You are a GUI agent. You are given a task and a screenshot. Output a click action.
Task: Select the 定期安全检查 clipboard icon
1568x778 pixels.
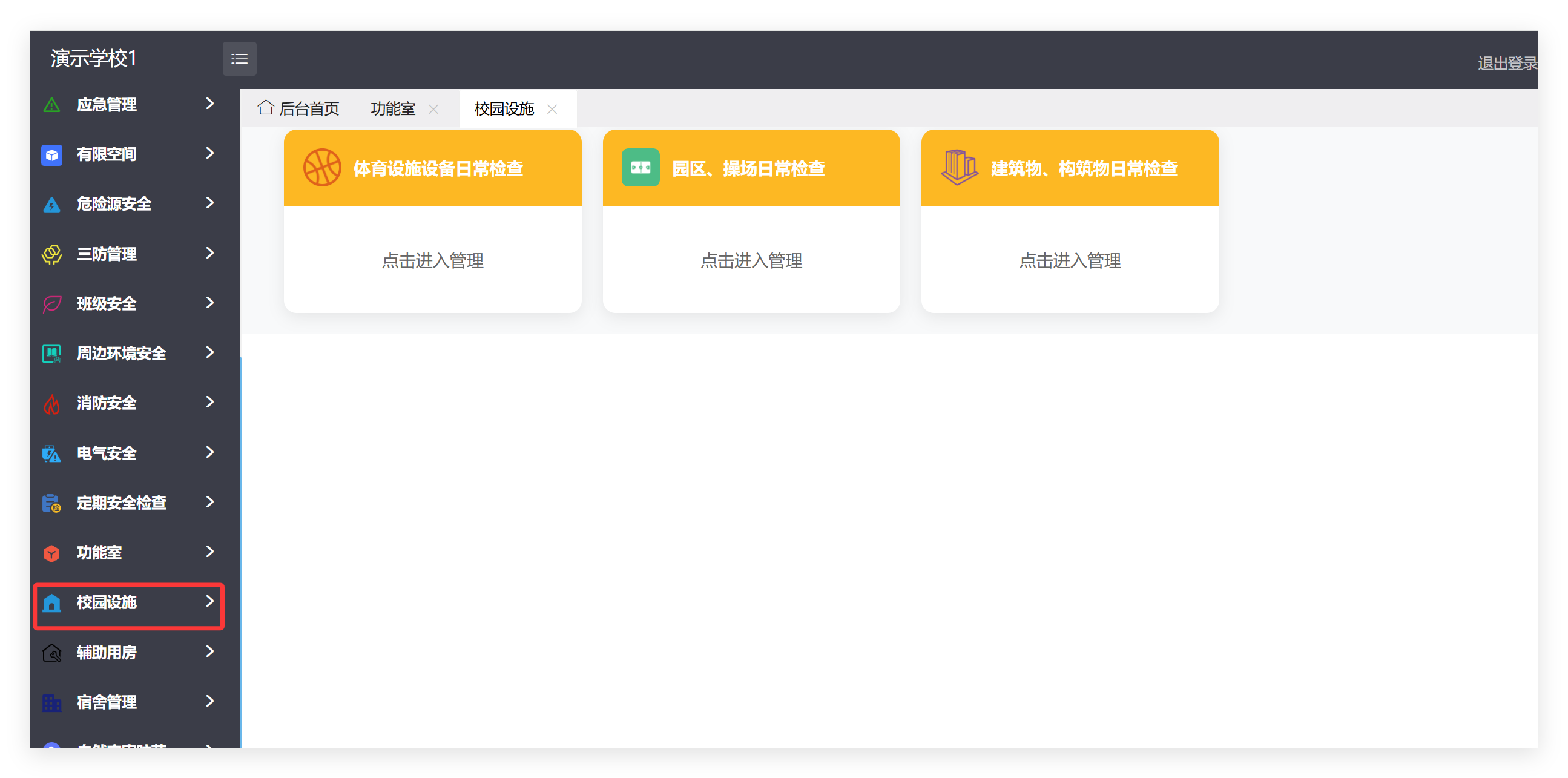(x=51, y=503)
